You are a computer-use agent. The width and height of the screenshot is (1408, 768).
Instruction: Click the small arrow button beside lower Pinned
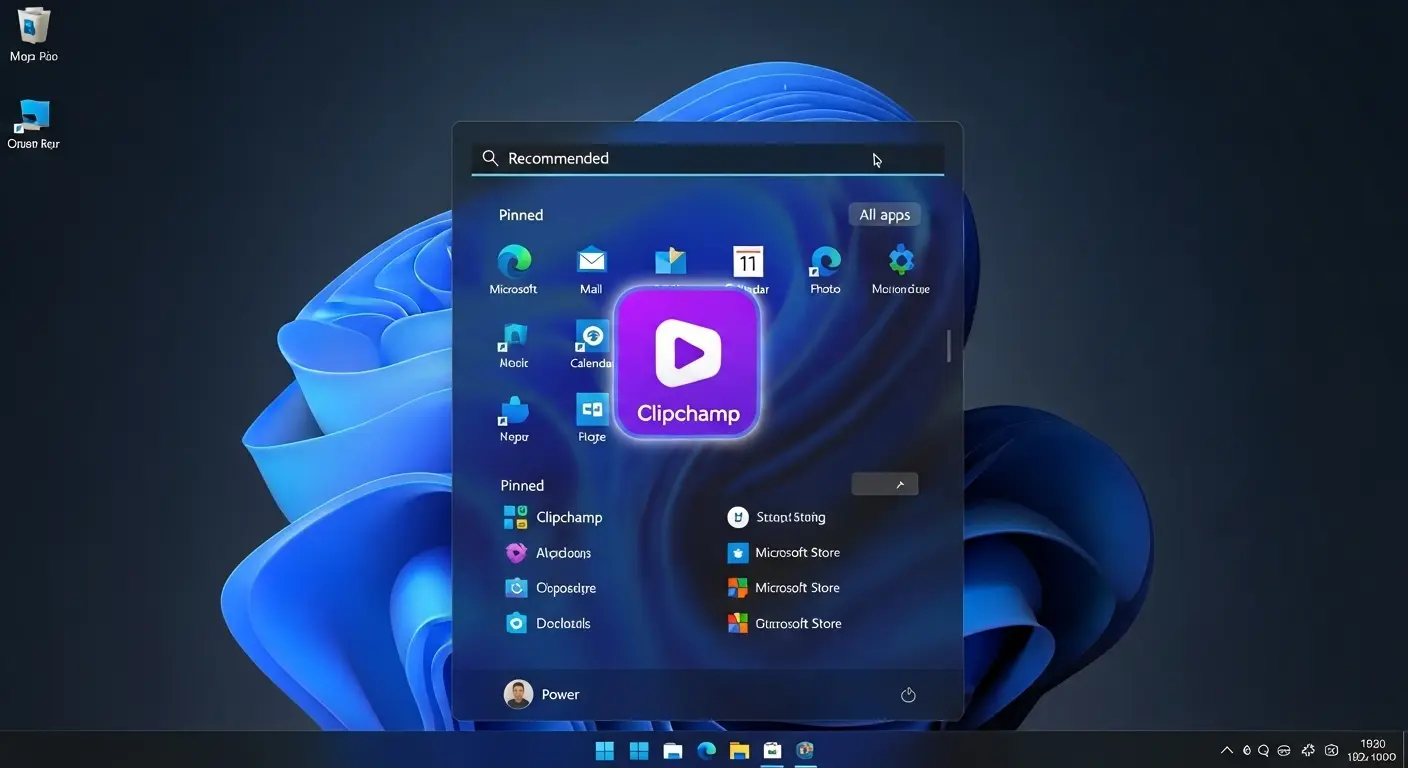(884, 484)
